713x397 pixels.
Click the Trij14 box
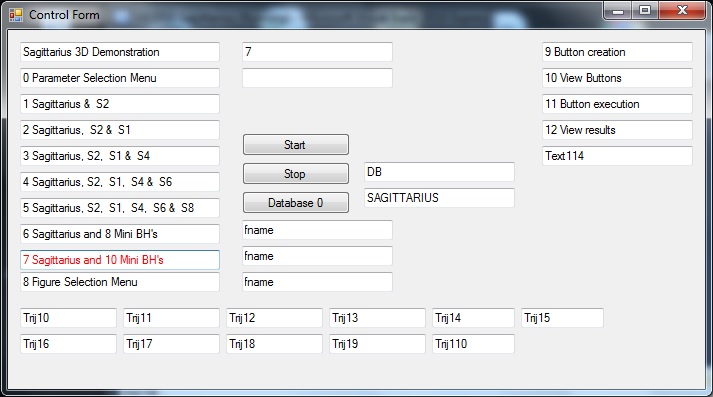click(x=473, y=318)
